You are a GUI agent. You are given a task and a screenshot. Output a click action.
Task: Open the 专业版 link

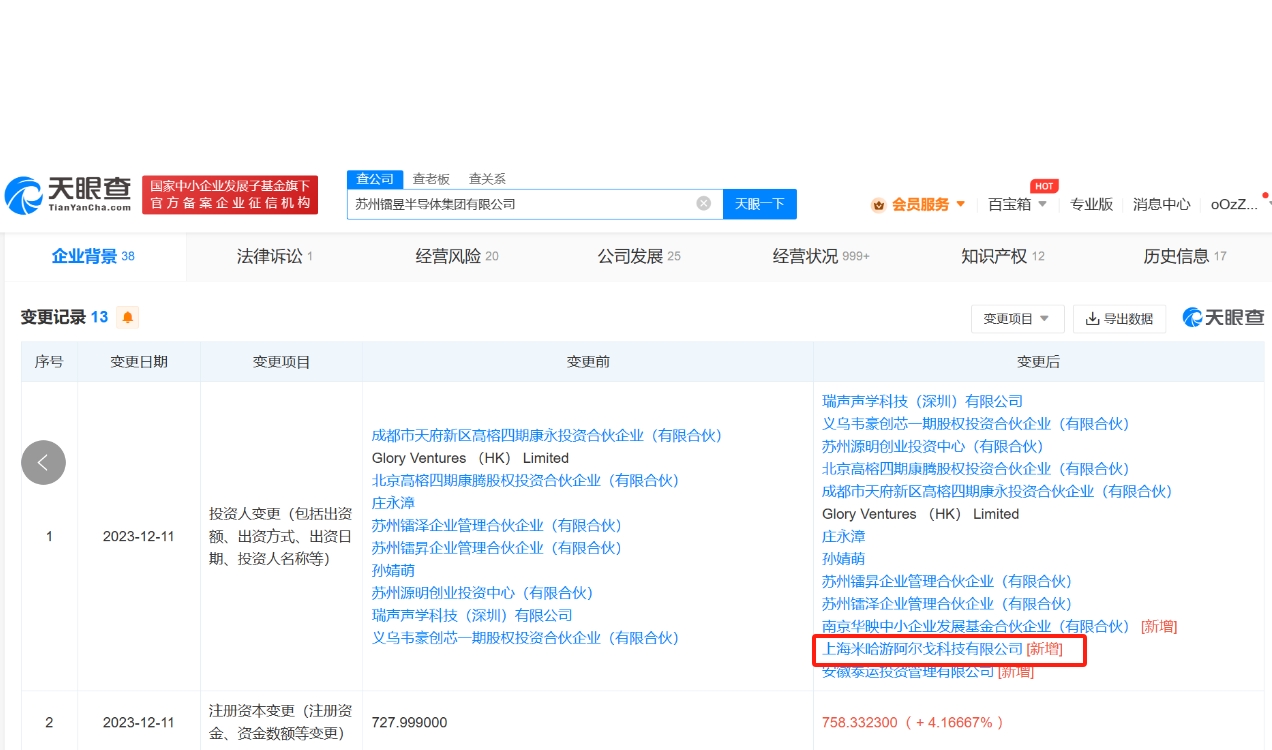(x=1091, y=204)
